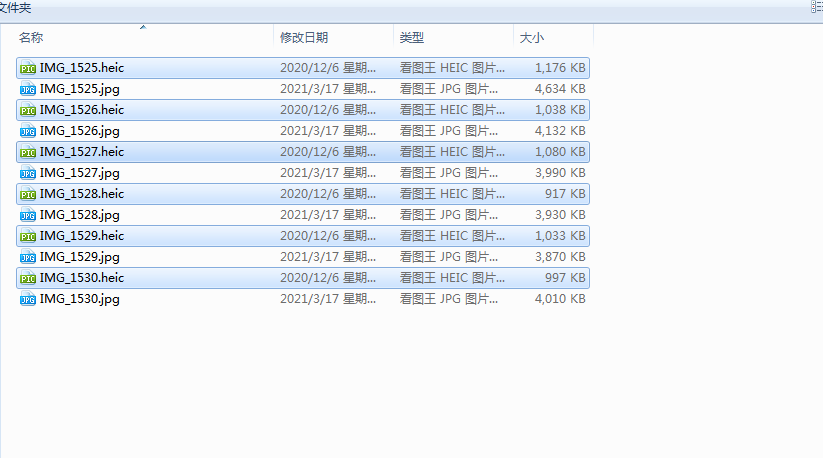Click the date cell of IMG_1525.jpg

click(x=328, y=89)
